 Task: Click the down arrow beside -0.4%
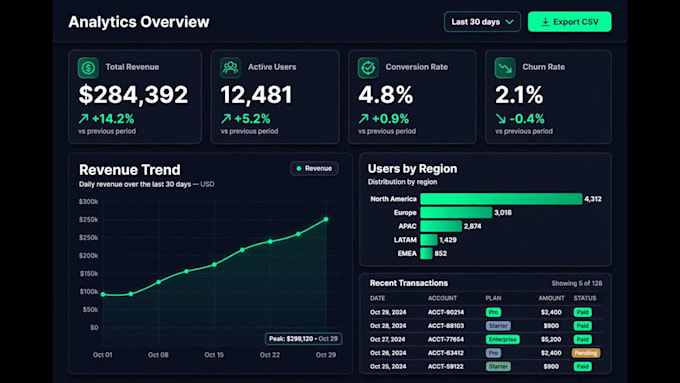tap(500, 118)
